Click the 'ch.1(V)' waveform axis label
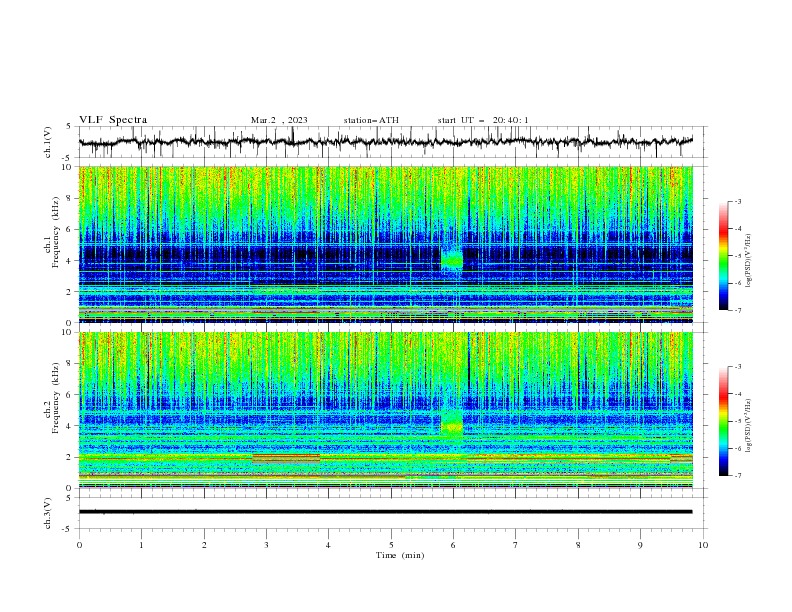 [48, 142]
